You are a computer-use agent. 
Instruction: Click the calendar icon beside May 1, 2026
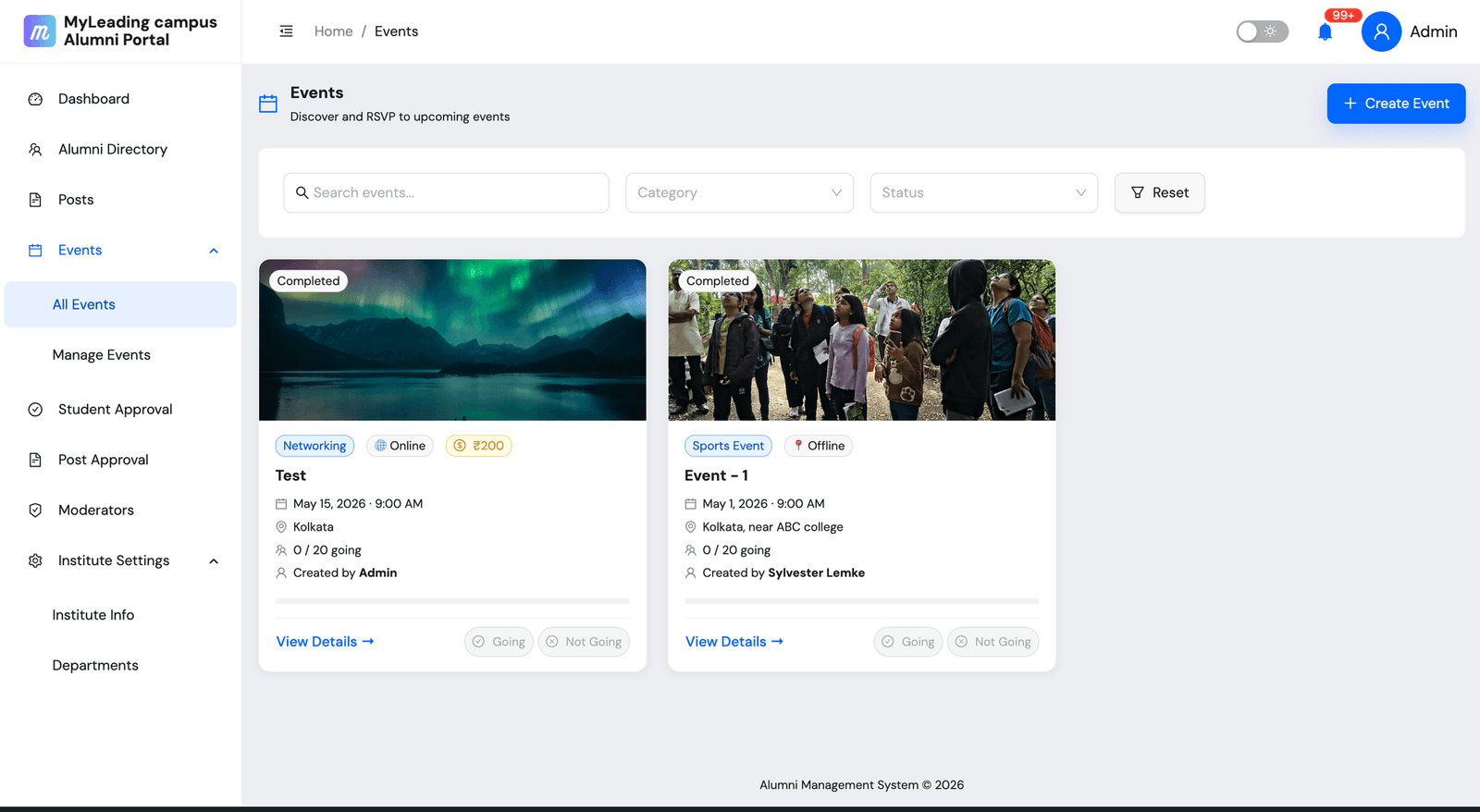point(690,504)
